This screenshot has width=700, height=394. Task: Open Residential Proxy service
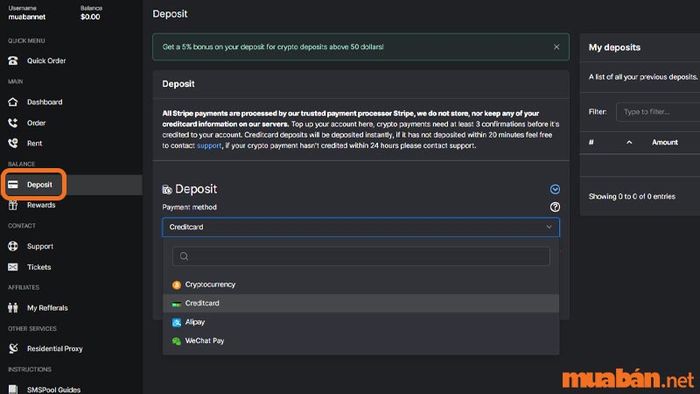click(54, 348)
